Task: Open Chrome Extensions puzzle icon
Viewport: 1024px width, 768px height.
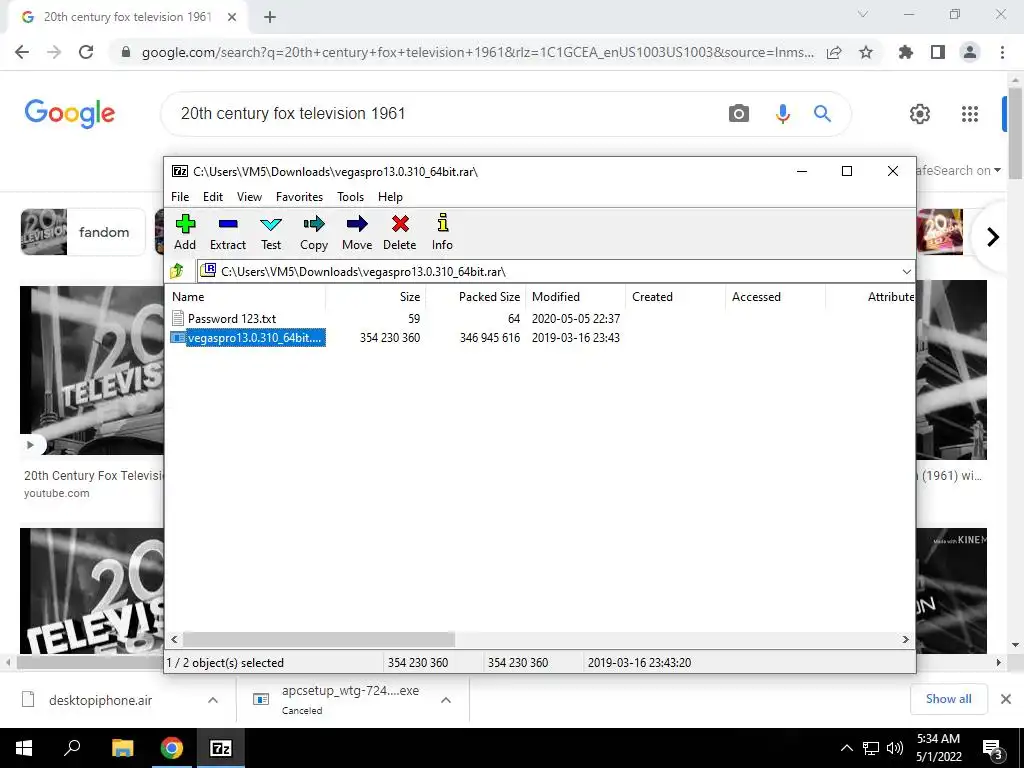Action: point(905,52)
